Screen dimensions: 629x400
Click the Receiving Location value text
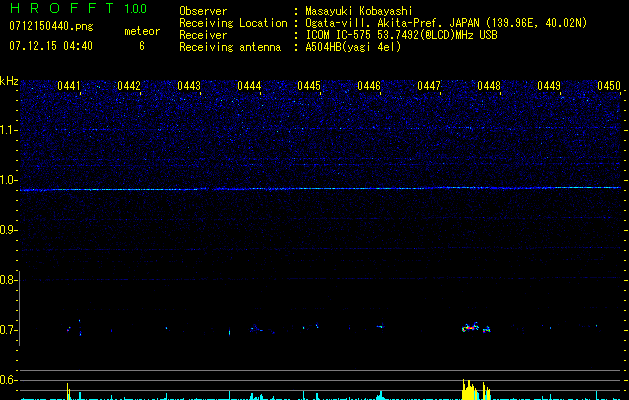(x=446, y=23)
